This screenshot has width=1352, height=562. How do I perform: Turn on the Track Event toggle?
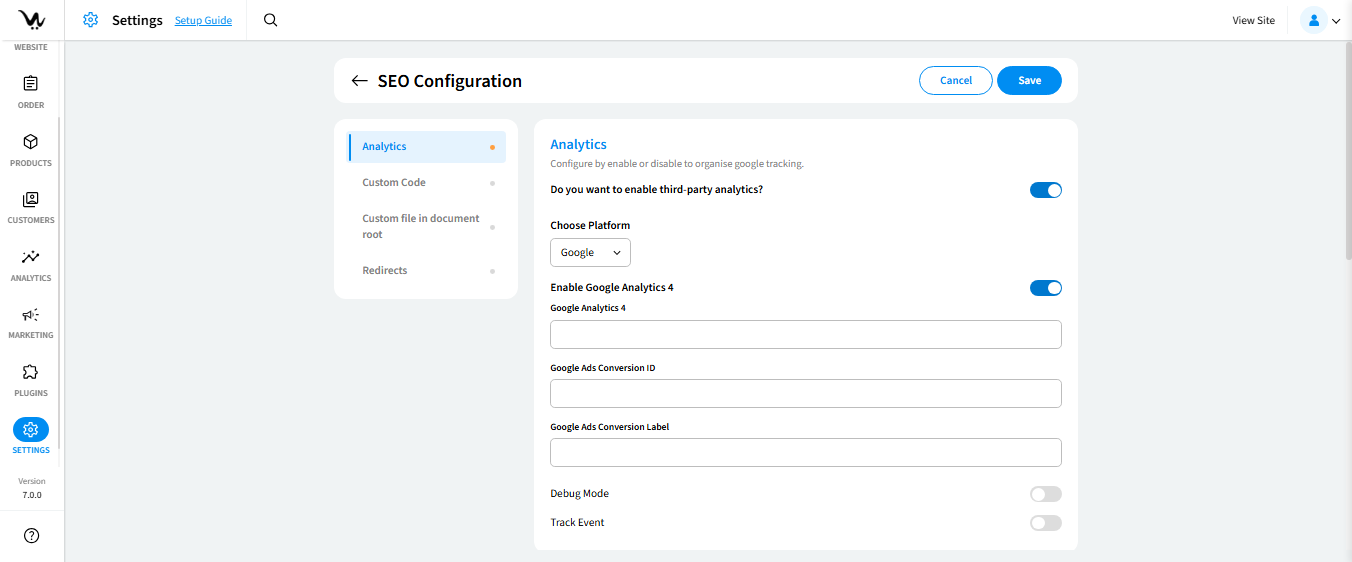pos(1045,523)
